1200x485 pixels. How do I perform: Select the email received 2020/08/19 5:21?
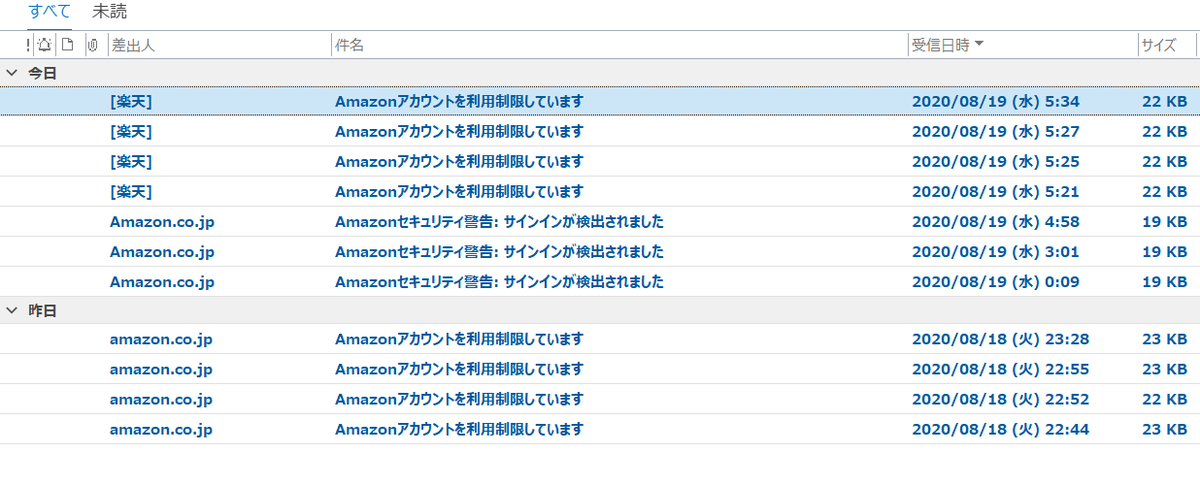[x=600, y=191]
